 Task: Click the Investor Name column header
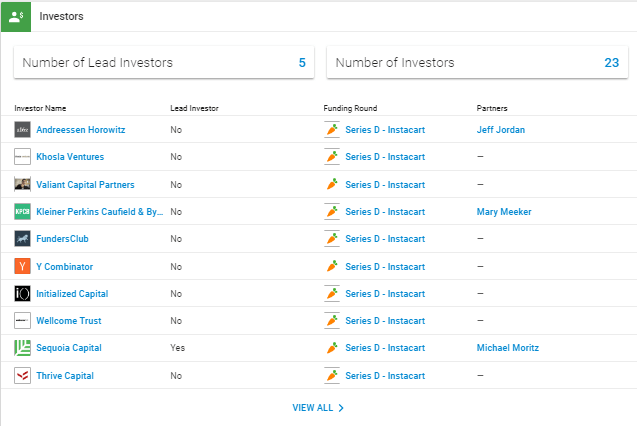[x=40, y=108]
